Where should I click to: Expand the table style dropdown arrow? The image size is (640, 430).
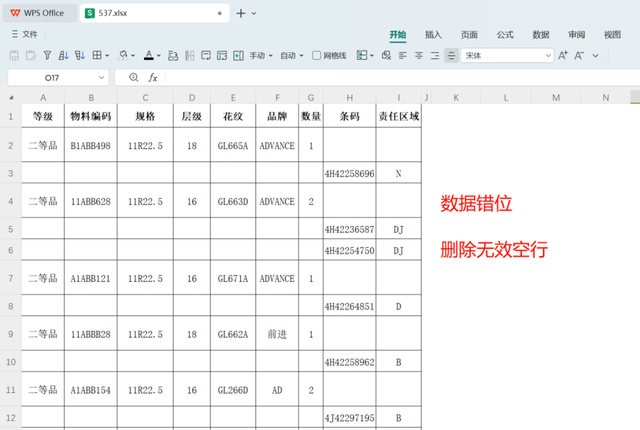click(x=371, y=55)
